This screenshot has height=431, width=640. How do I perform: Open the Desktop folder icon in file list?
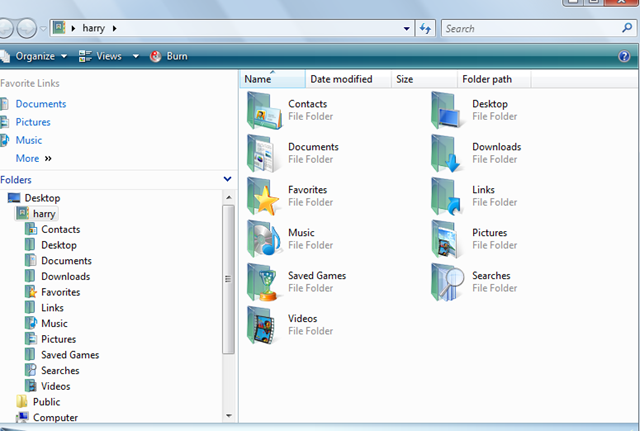[448, 111]
